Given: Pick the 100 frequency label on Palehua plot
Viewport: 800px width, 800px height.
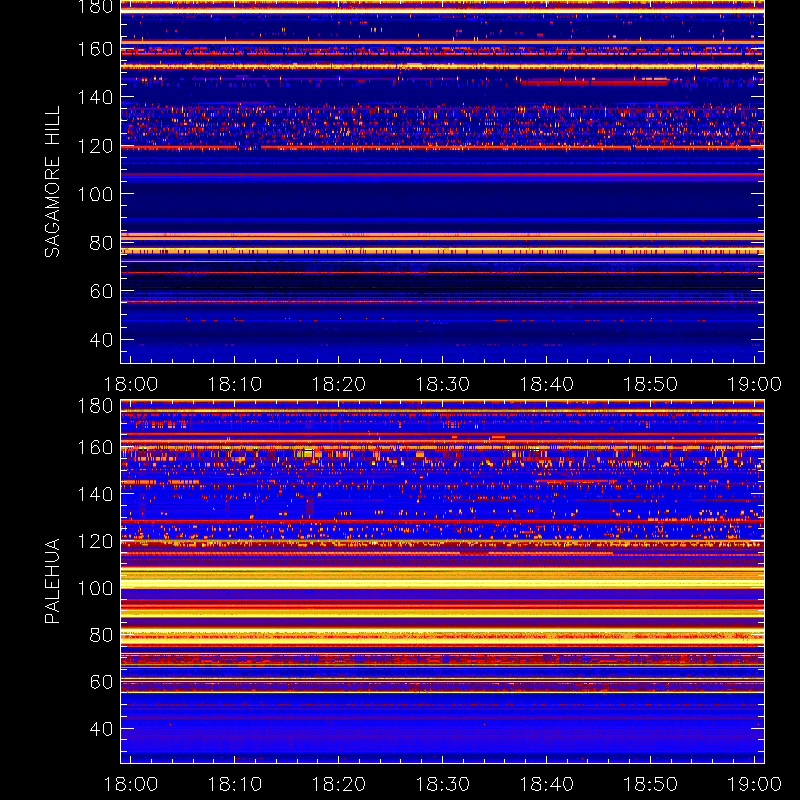Looking at the screenshot, I should coord(95,589).
